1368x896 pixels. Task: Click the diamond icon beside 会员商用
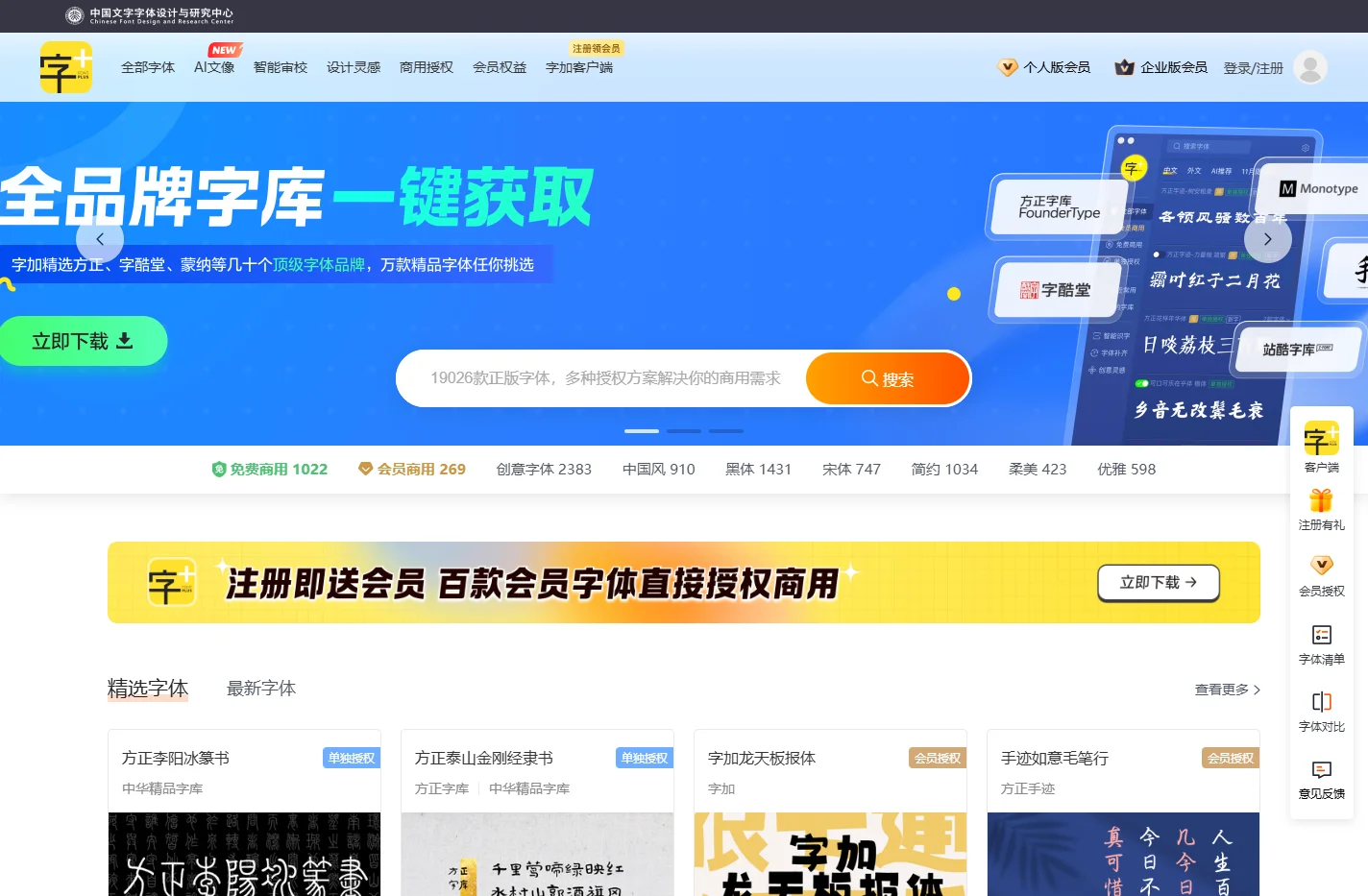(x=365, y=469)
